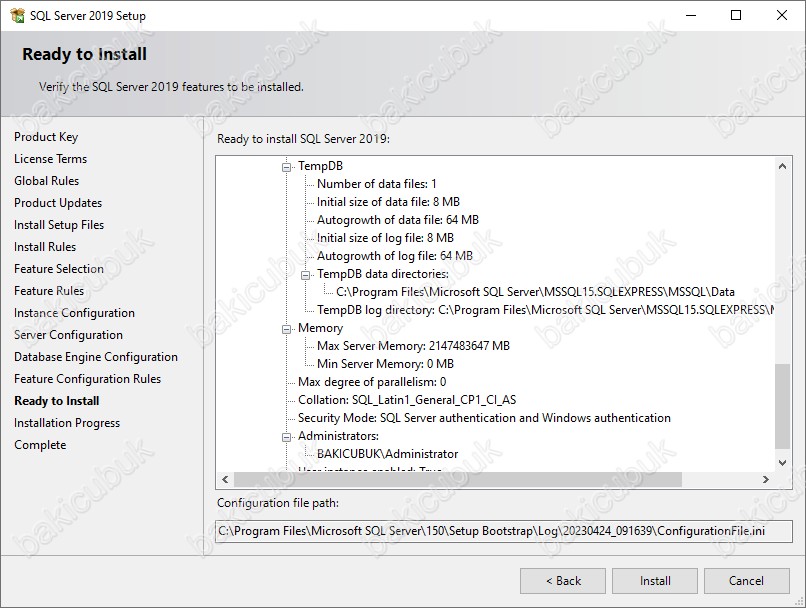Select 'Initial size of data file: 8 MB'
Screen dimensions: 806x608
[x=388, y=202]
